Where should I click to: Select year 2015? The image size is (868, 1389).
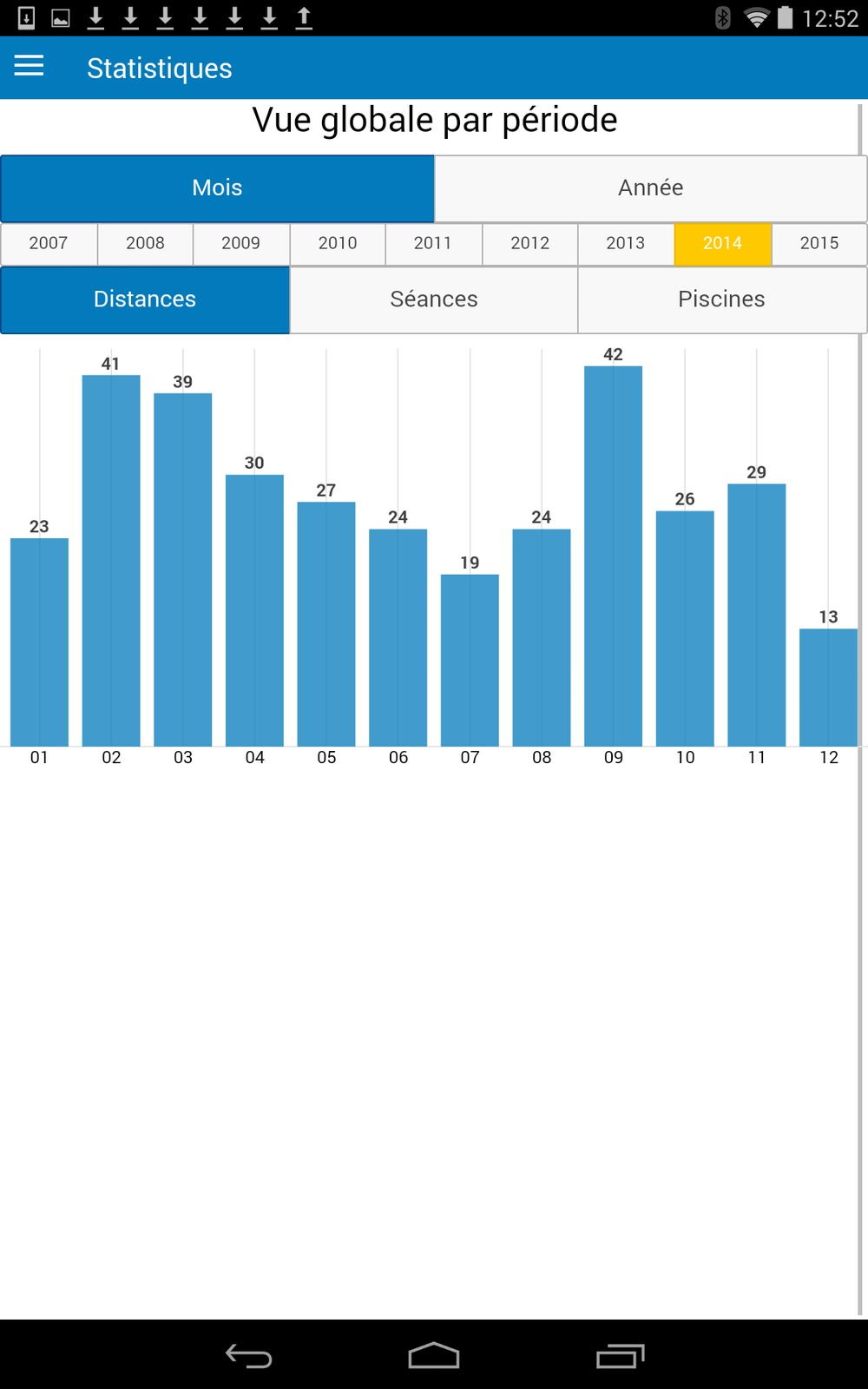pos(819,244)
